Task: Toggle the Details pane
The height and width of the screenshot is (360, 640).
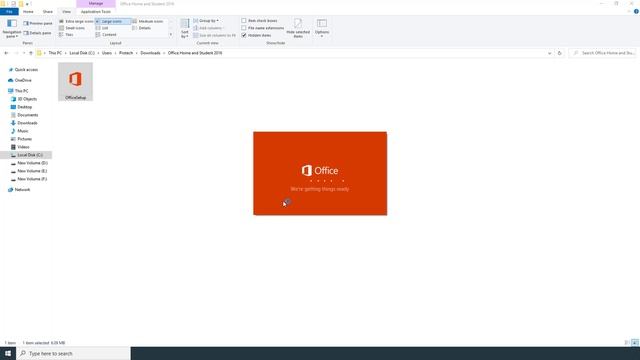Action: click(38, 33)
